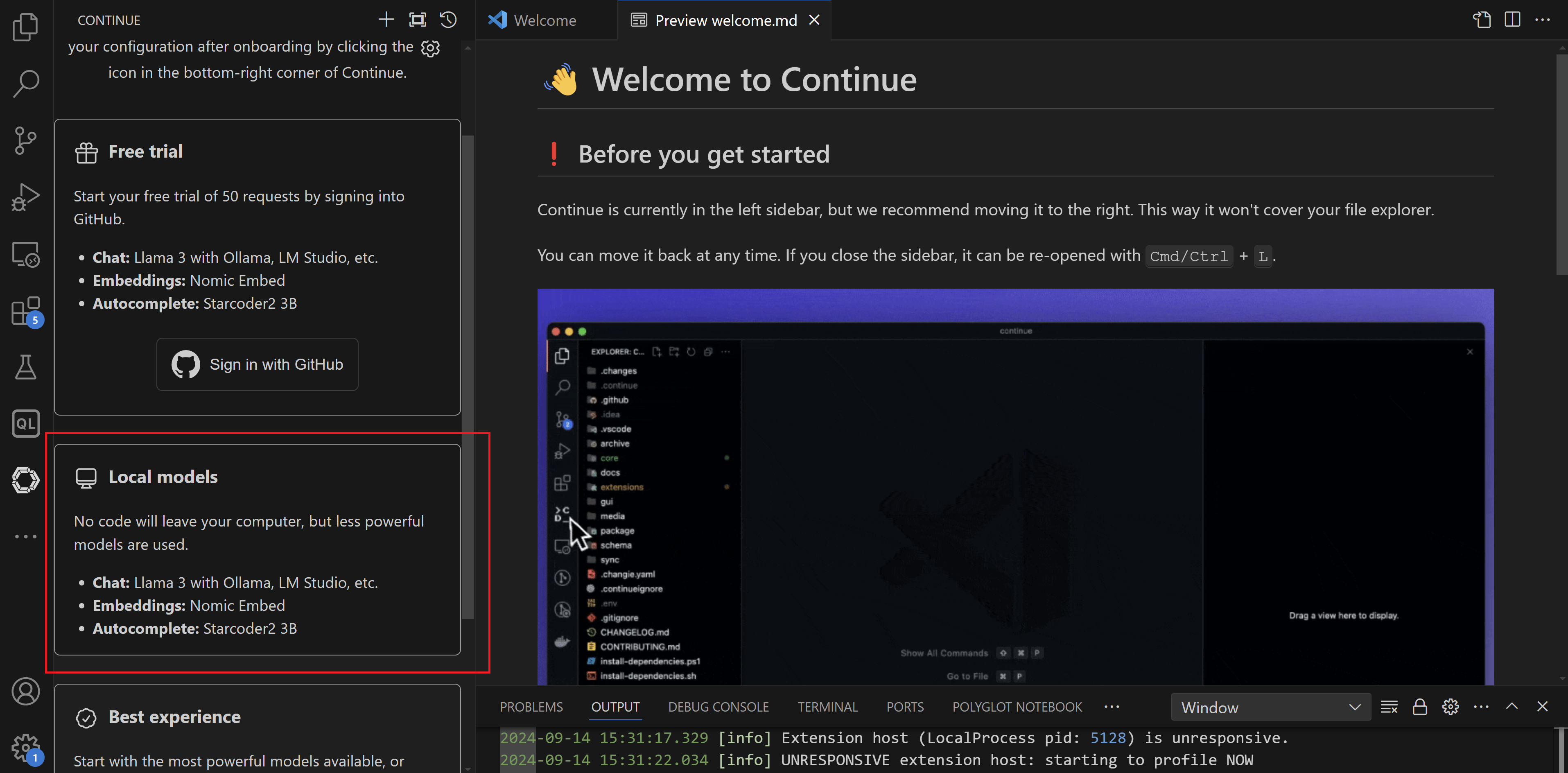
Task: Maximize the bottom panel with chevron
Action: (x=1512, y=707)
